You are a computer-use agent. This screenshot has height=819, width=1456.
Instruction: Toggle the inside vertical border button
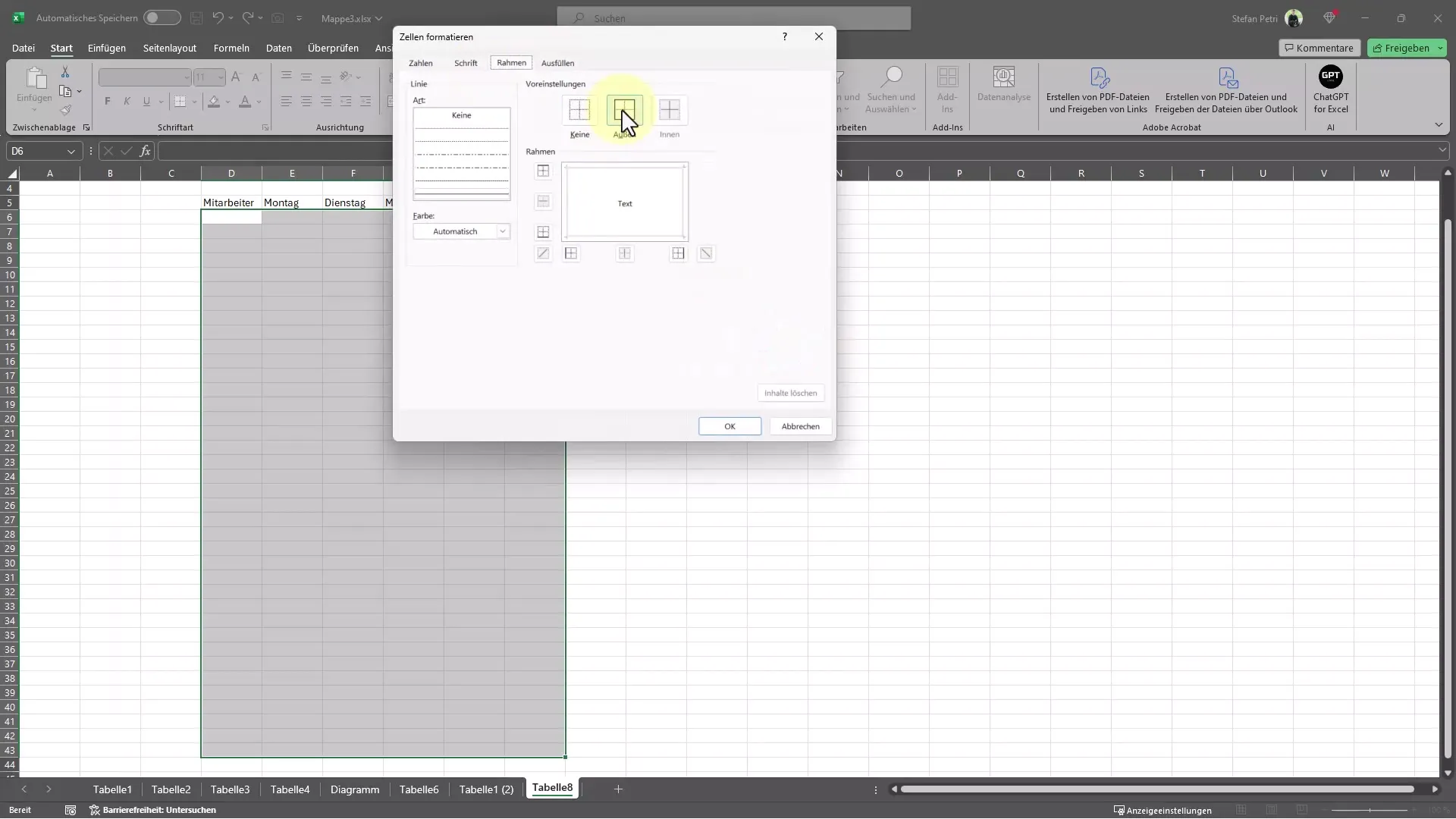625,253
